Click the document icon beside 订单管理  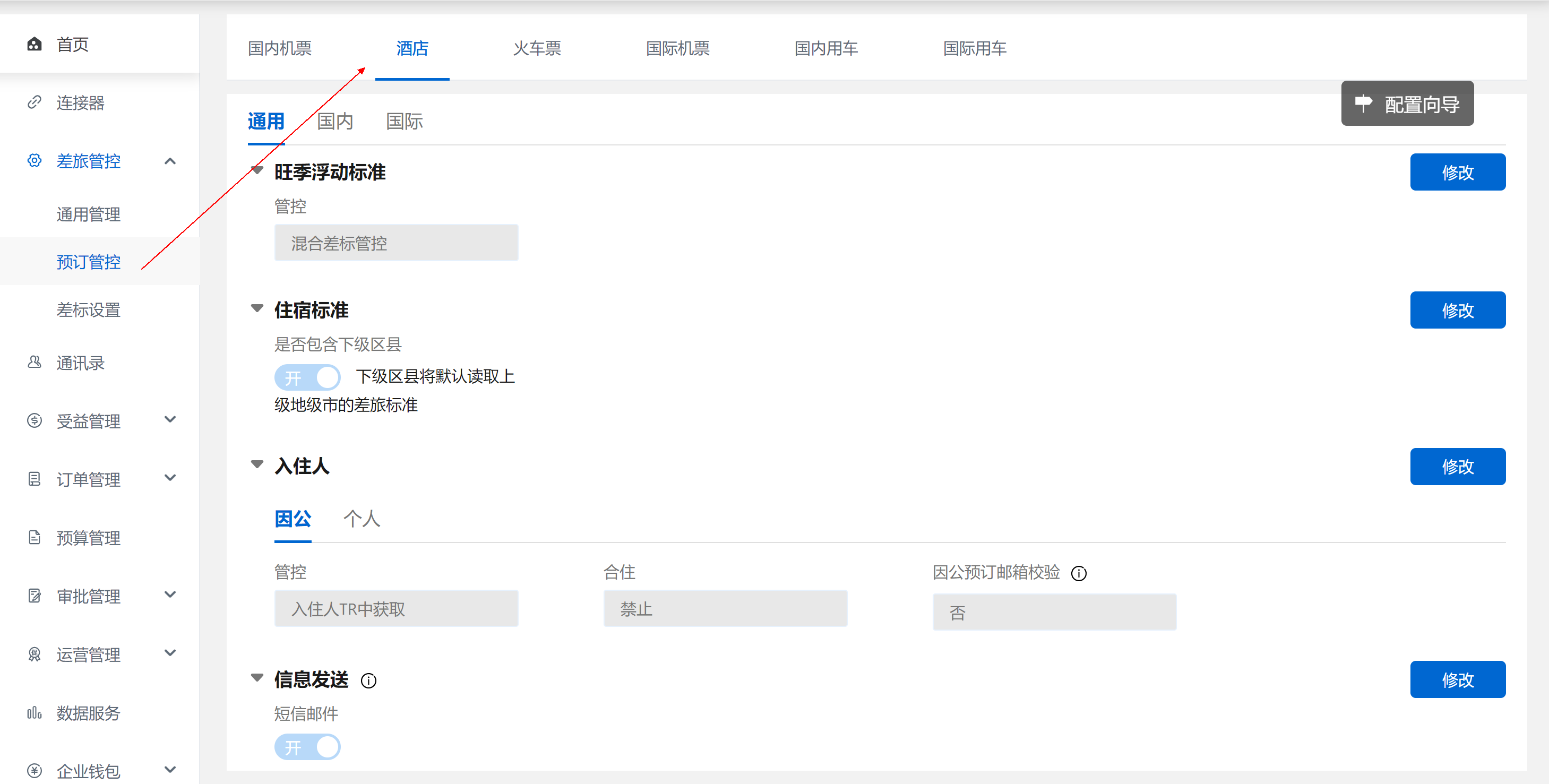click(35, 479)
